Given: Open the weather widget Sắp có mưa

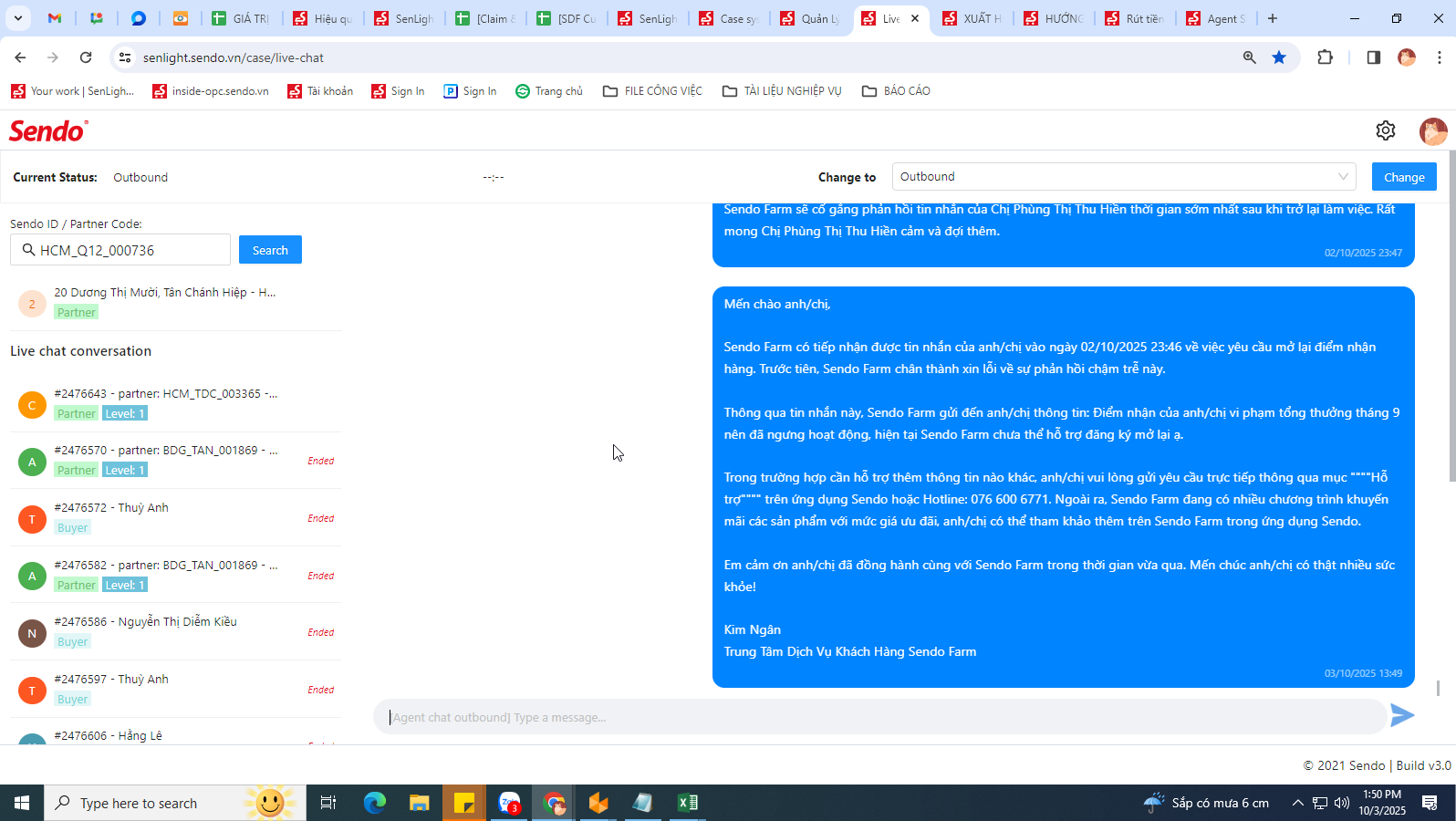Looking at the screenshot, I should 1207,803.
